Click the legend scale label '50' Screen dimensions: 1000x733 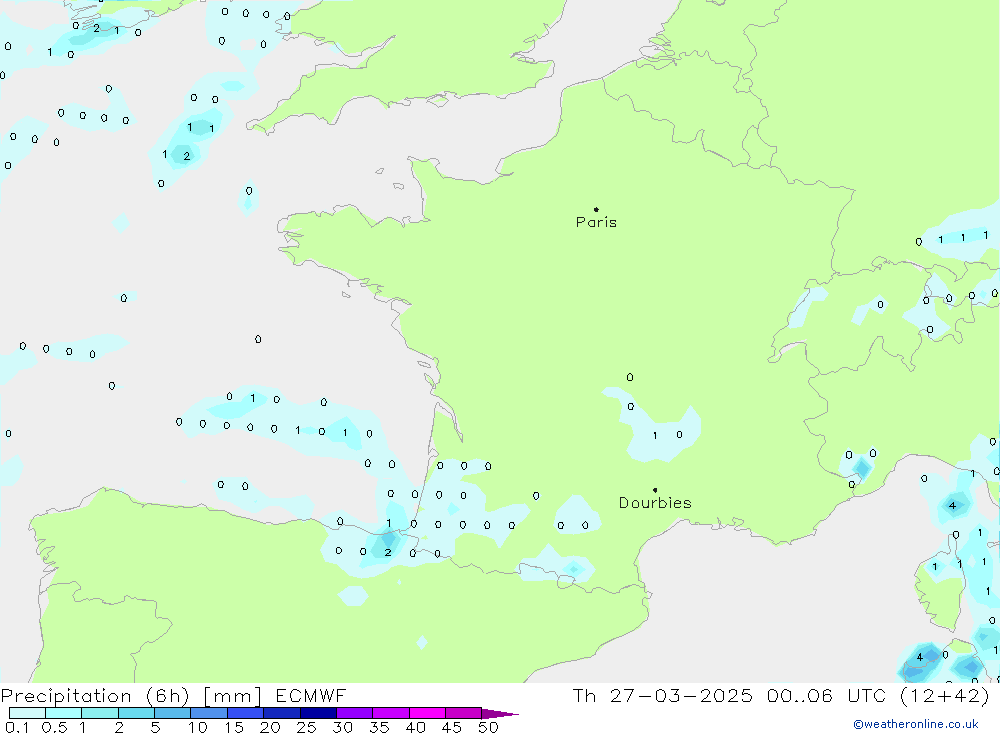point(488,727)
